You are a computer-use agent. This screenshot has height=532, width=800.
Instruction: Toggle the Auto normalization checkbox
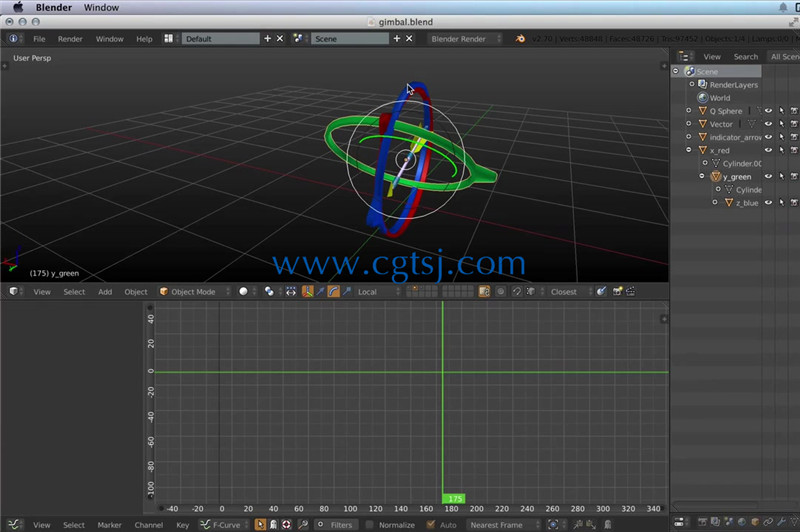pos(431,524)
